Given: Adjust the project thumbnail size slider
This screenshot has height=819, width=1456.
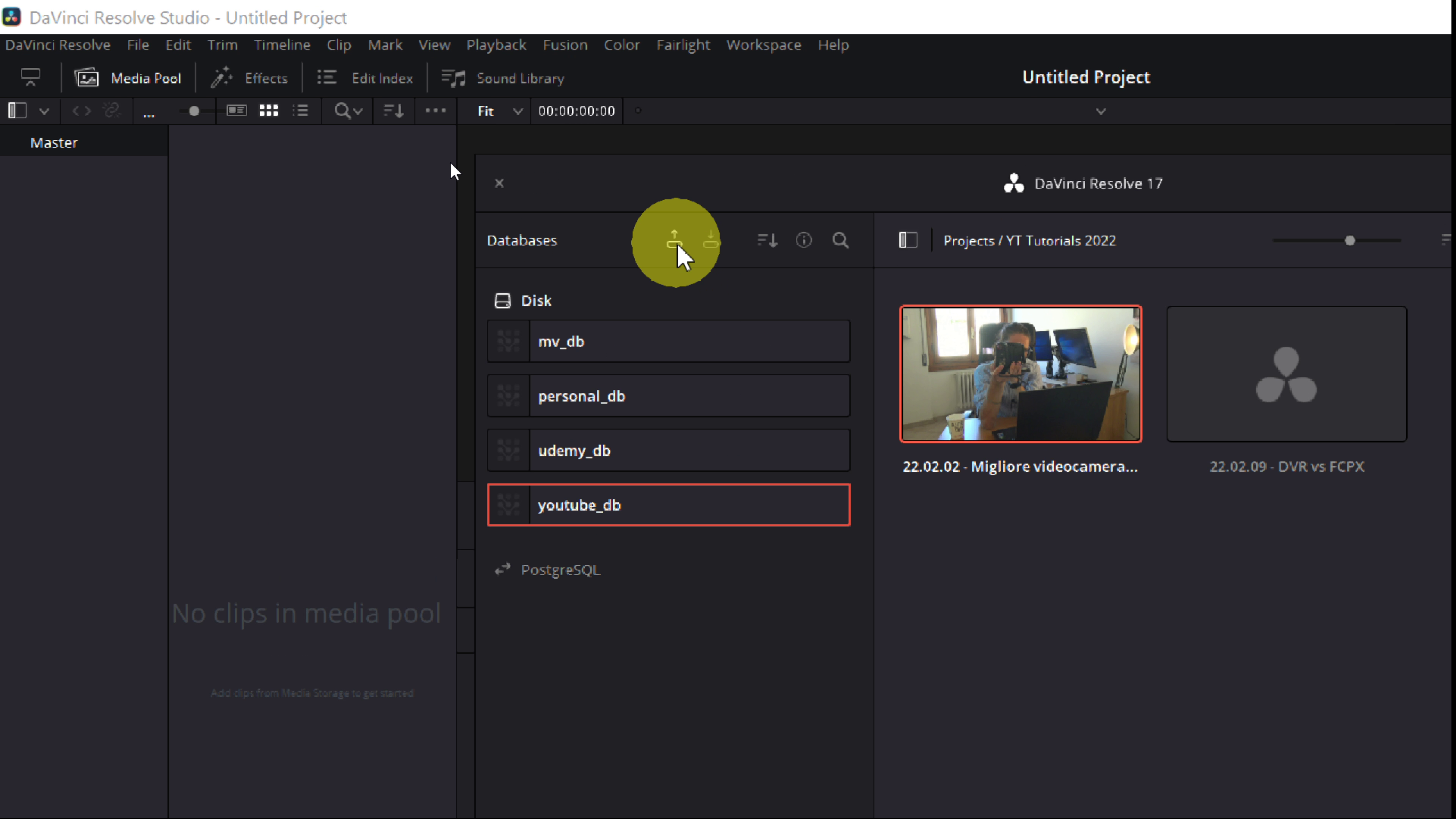Looking at the screenshot, I should [1350, 241].
